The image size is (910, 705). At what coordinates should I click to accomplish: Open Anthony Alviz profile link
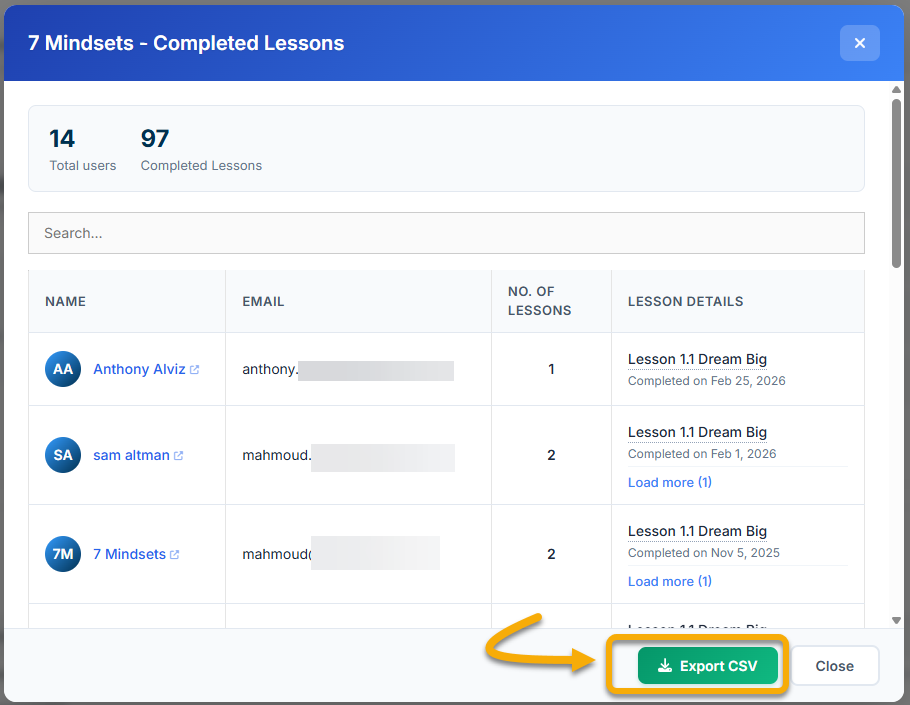[139, 369]
